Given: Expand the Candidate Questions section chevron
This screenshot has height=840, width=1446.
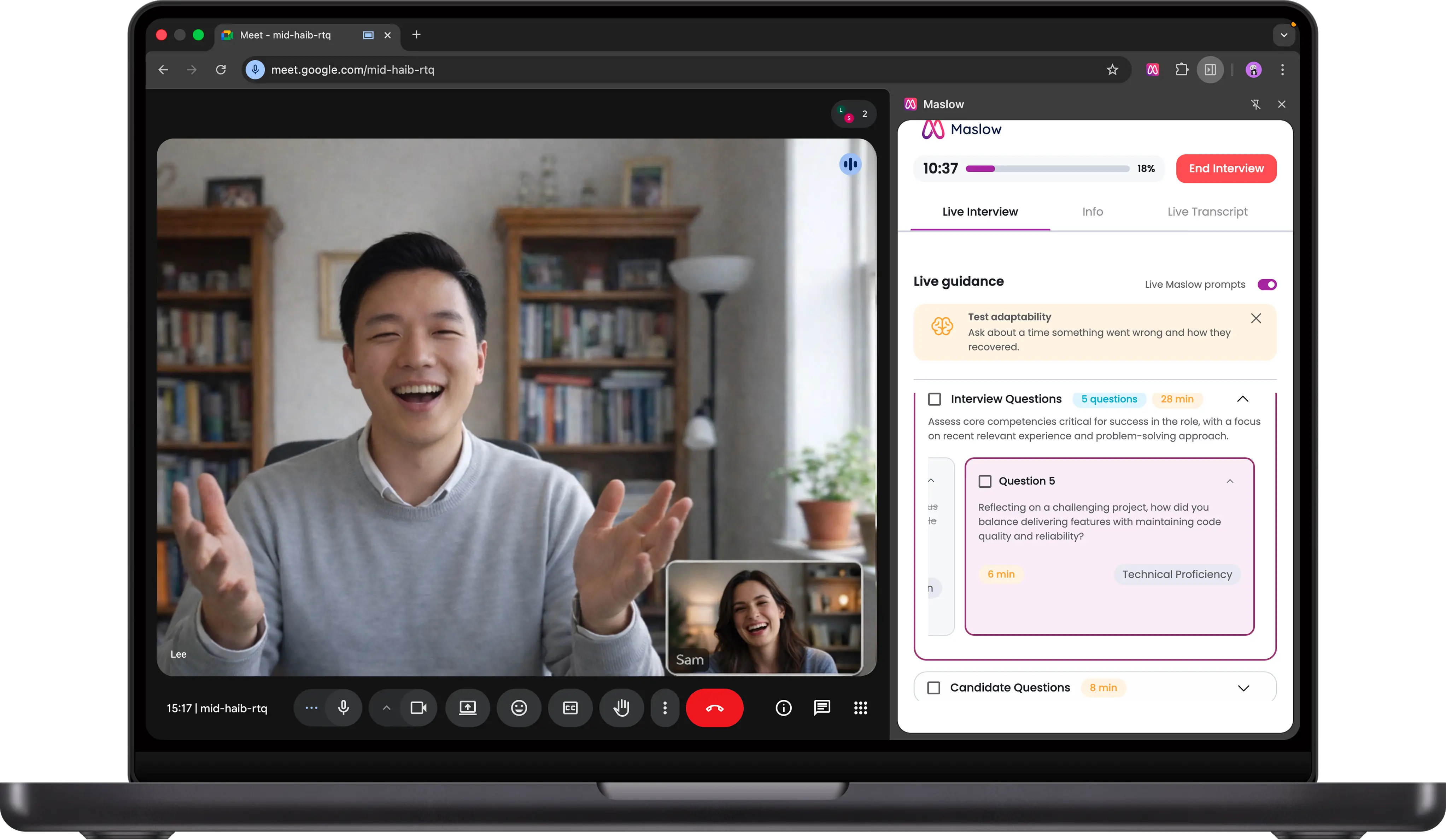Looking at the screenshot, I should click(1243, 688).
